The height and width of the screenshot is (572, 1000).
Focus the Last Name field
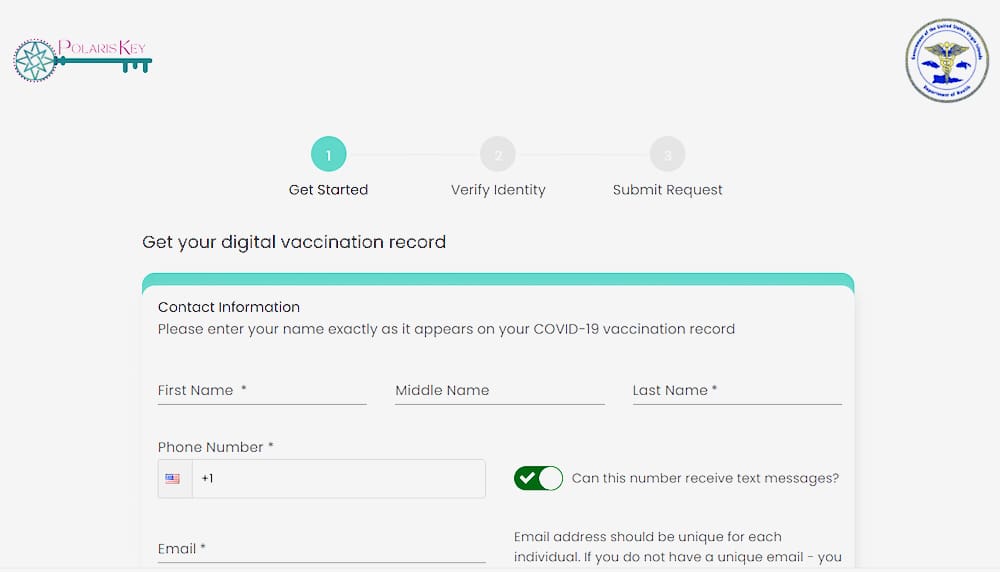[x=737, y=390]
